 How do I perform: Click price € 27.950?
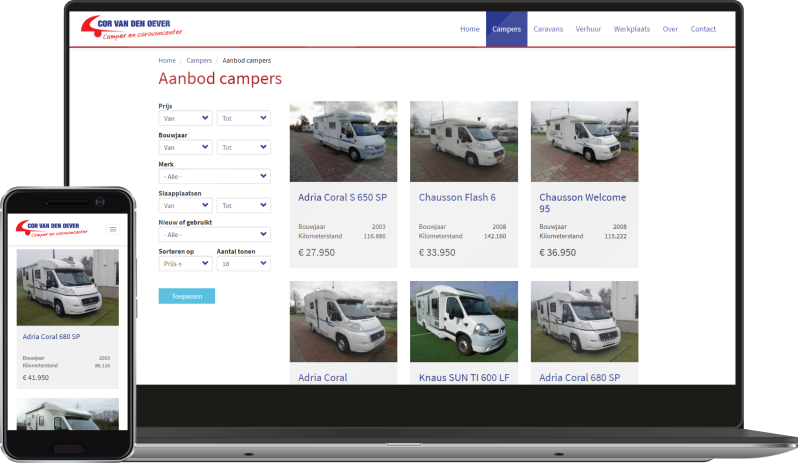(x=317, y=252)
